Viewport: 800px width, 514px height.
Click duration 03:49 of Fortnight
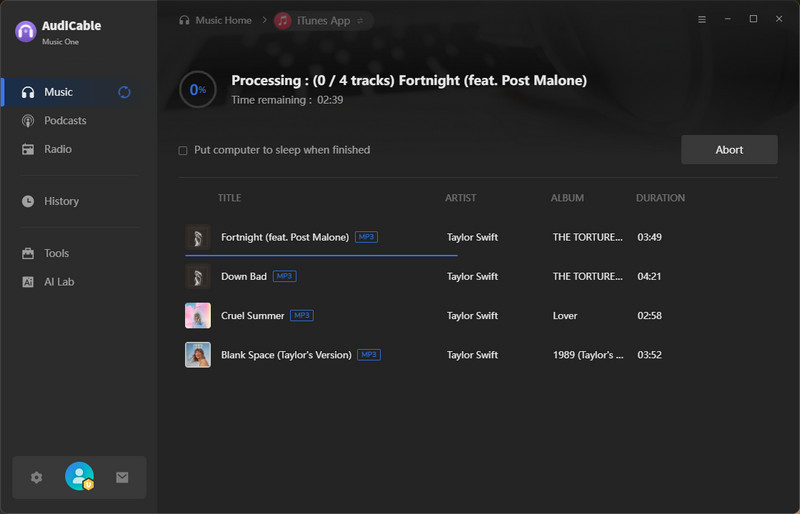click(649, 237)
